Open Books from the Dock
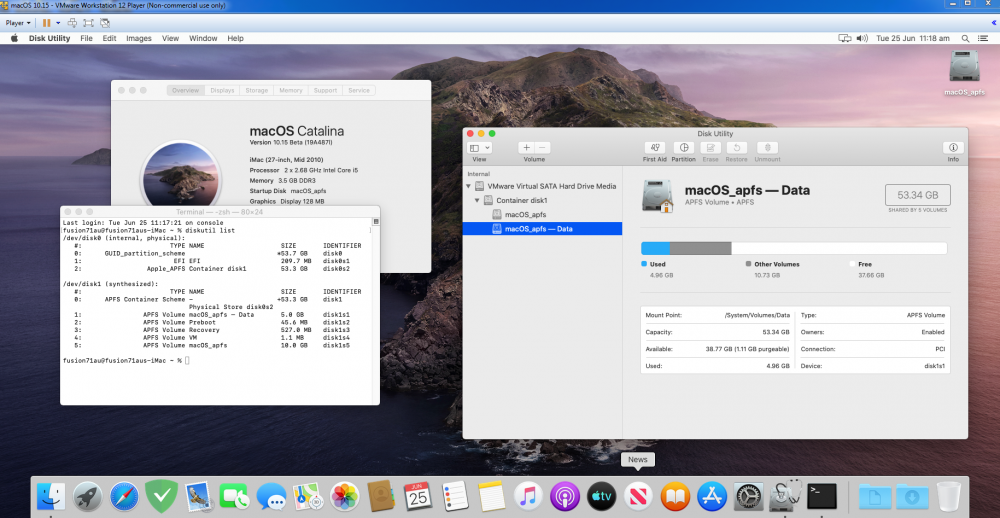The width and height of the screenshot is (1000, 518). pyautogui.click(x=675, y=496)
